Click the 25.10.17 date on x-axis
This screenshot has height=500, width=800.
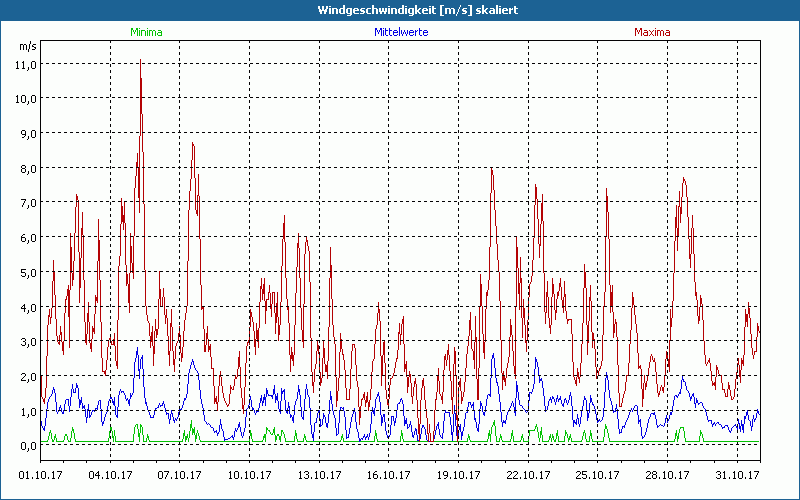pos(597,475)
